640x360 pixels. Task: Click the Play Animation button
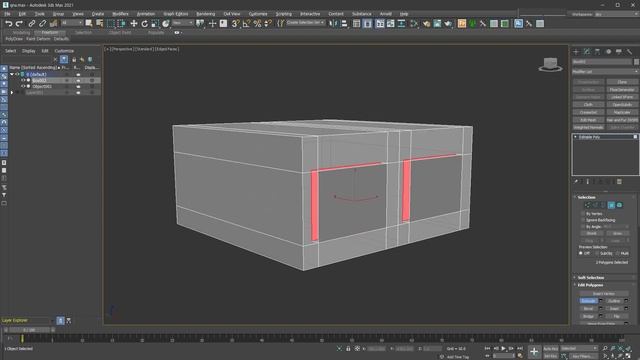[503, 349]
